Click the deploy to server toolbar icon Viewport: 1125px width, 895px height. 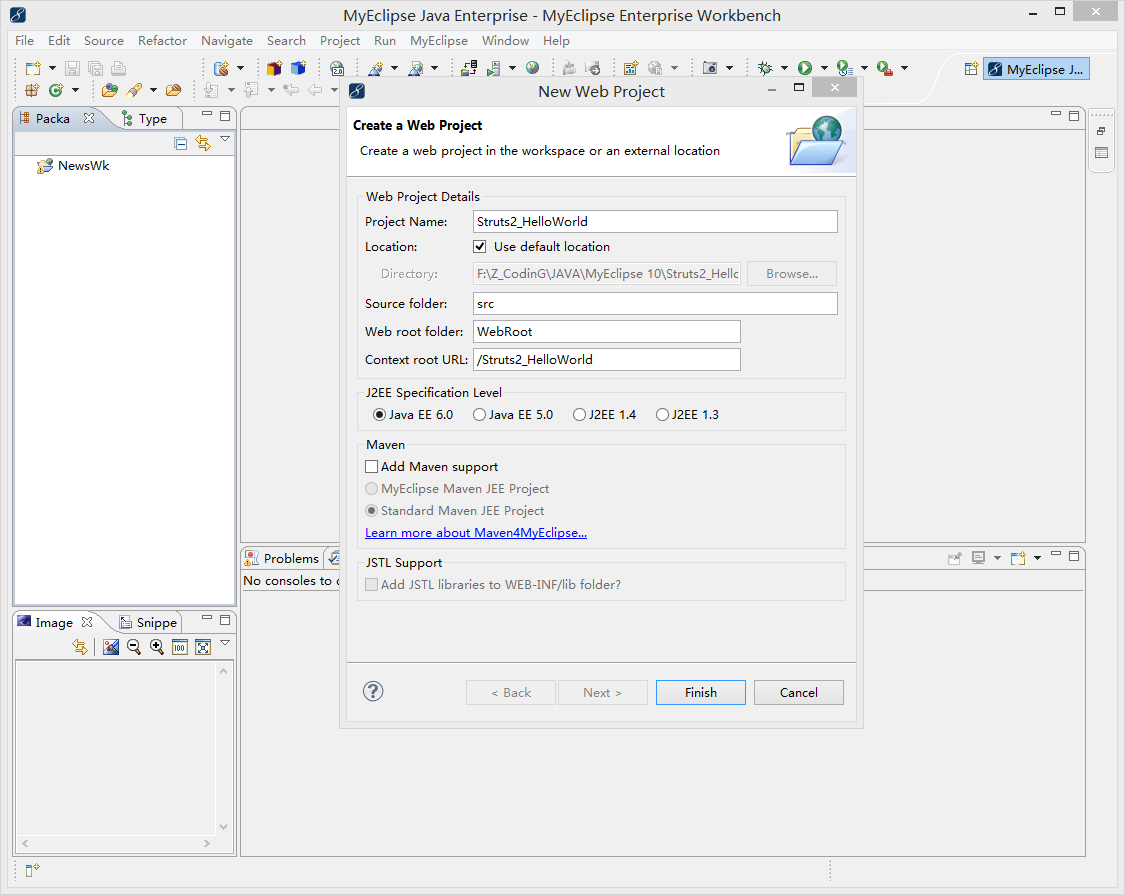point(469,68)
